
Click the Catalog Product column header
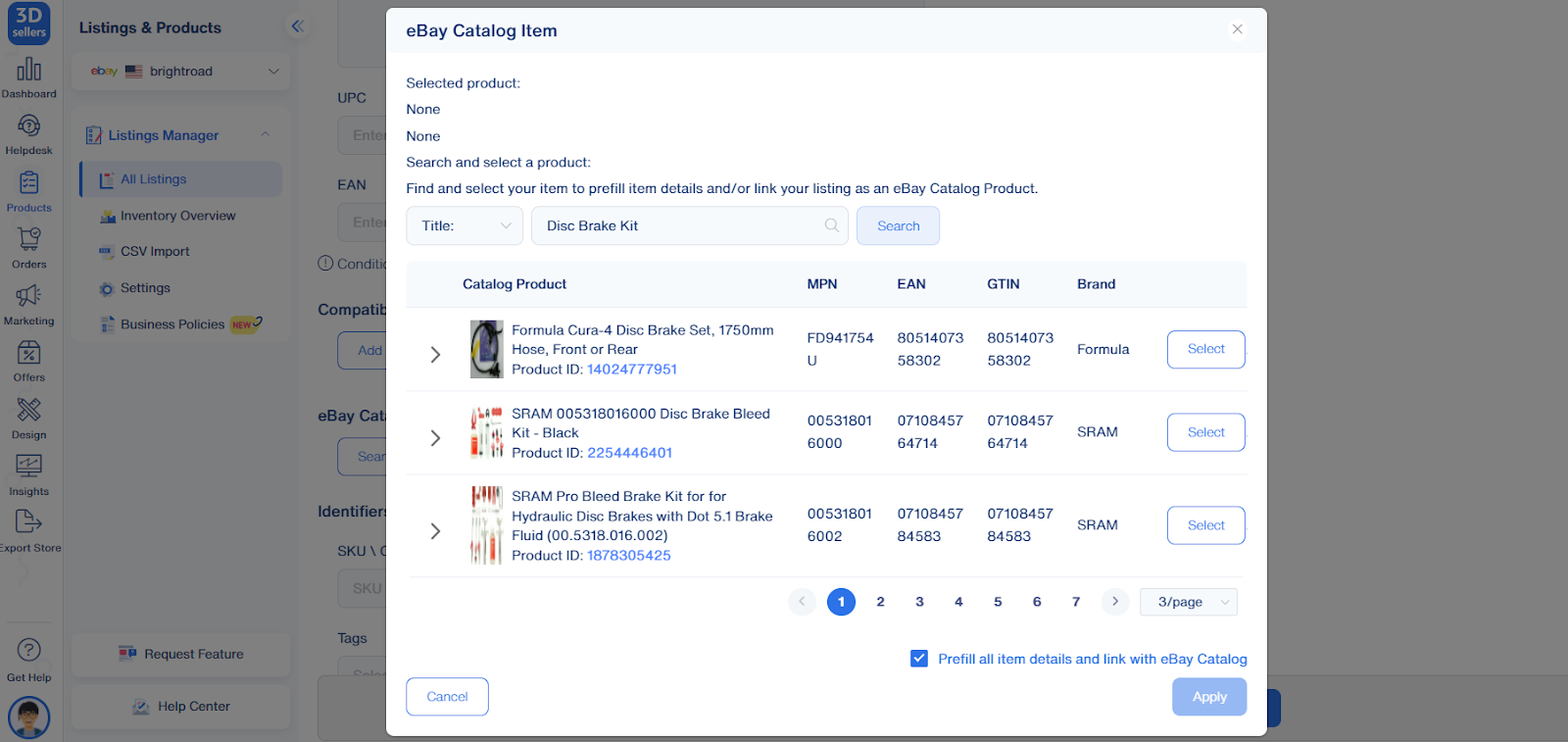click(514, 284)
